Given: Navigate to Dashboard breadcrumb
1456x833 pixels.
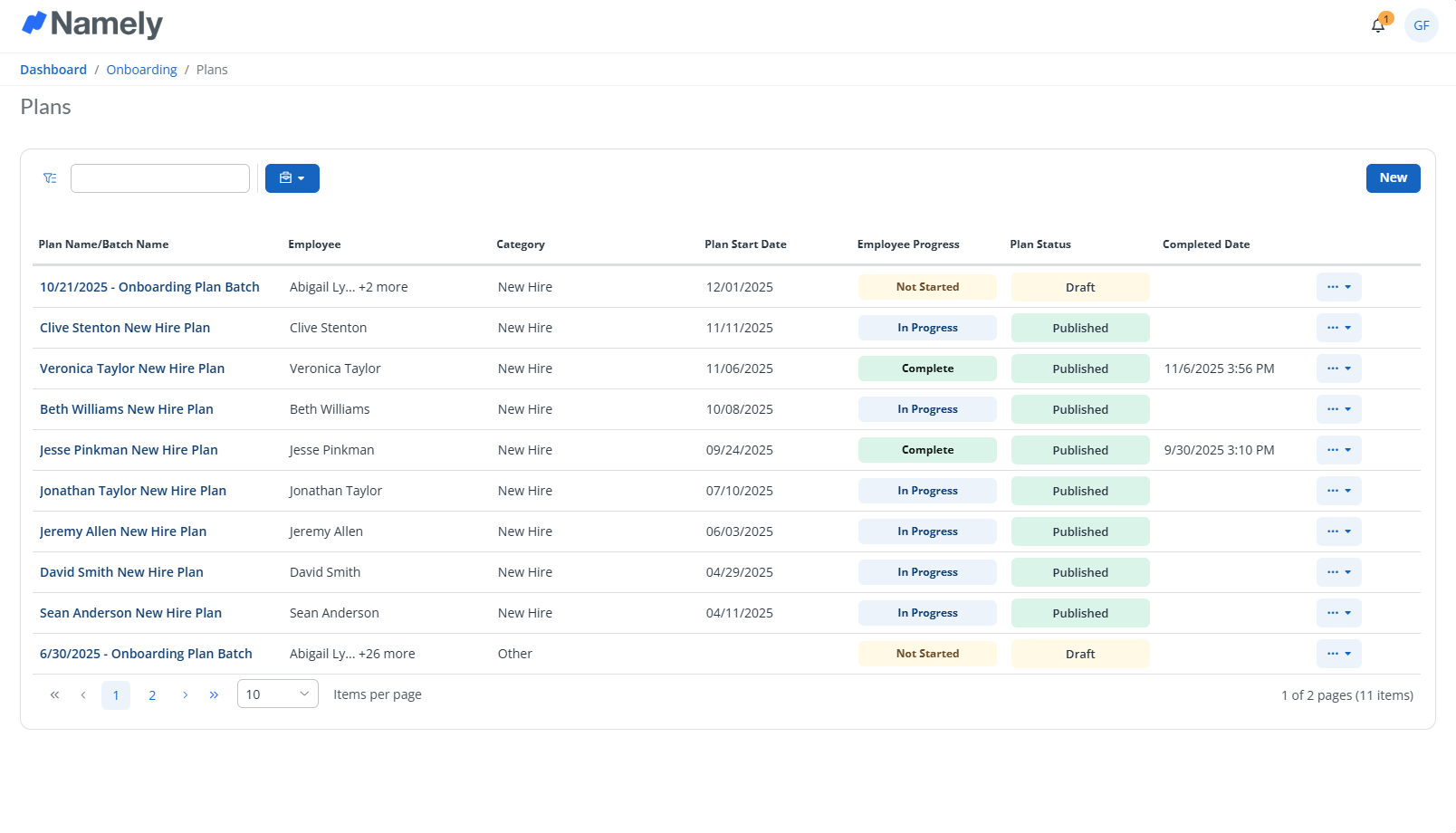Looking at the screenshot, I should coord(53,70).
